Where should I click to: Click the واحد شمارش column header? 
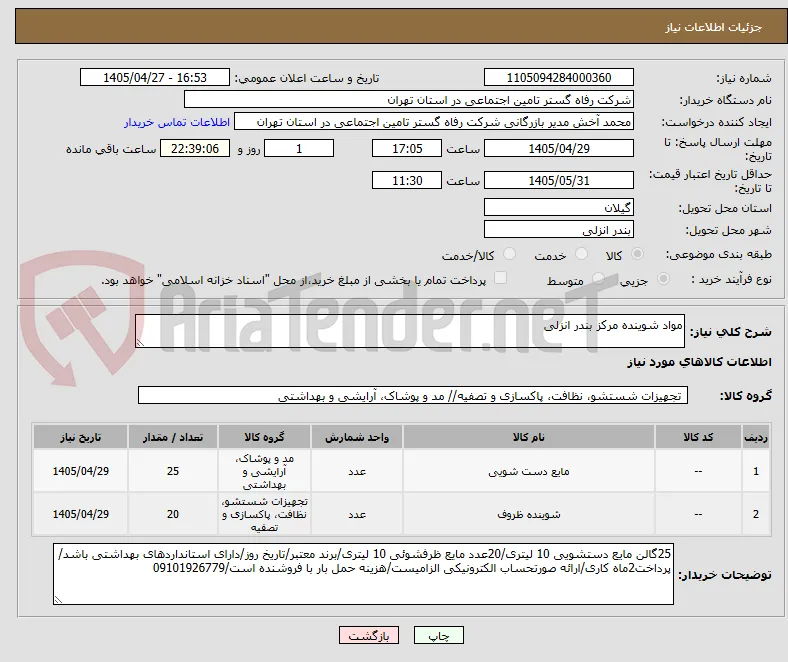tap(357, 437)
